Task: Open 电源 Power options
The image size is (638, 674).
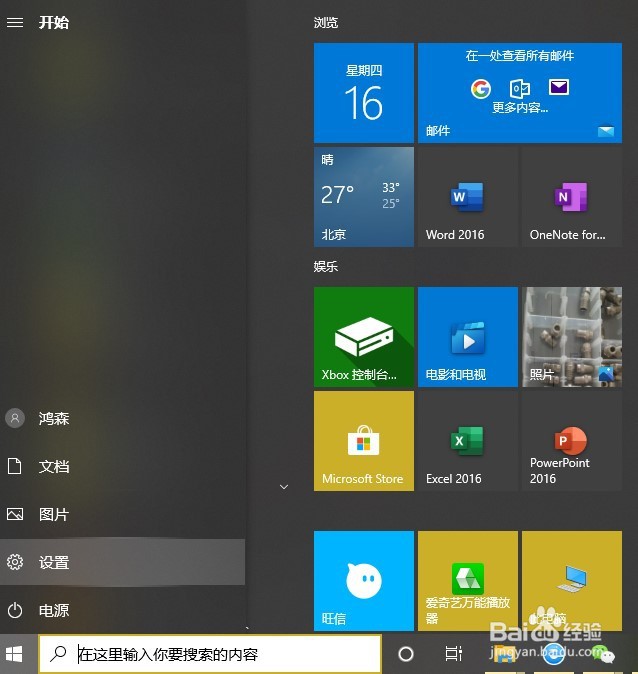Action: [123, 610]
